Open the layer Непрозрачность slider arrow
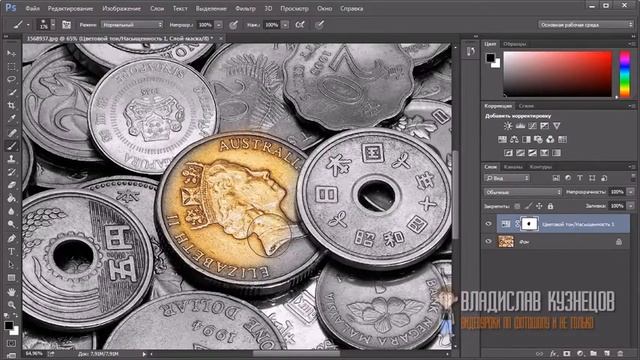This screenshot has width=640, height=360. click(631, 192)
